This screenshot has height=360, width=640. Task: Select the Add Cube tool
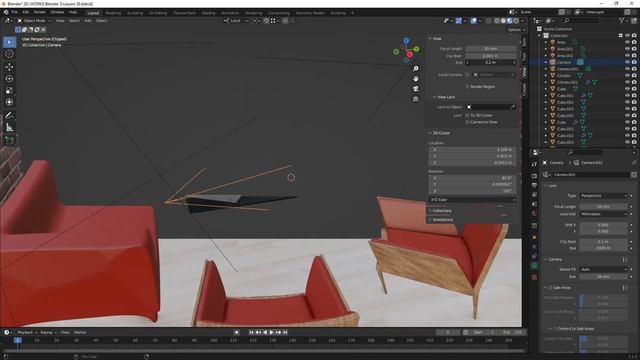[9, 140]
